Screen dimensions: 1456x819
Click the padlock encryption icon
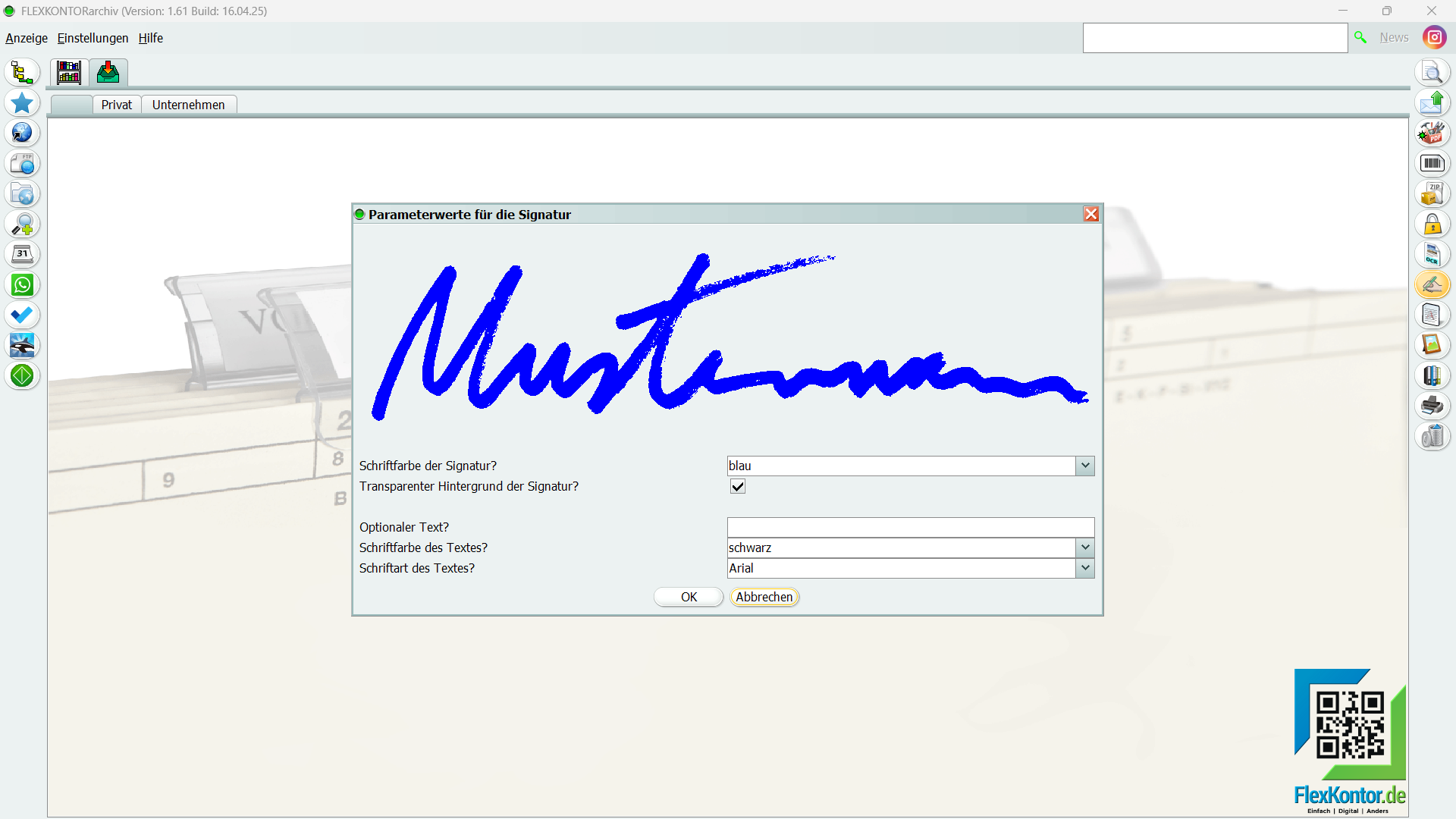(x=1432, y=224)
